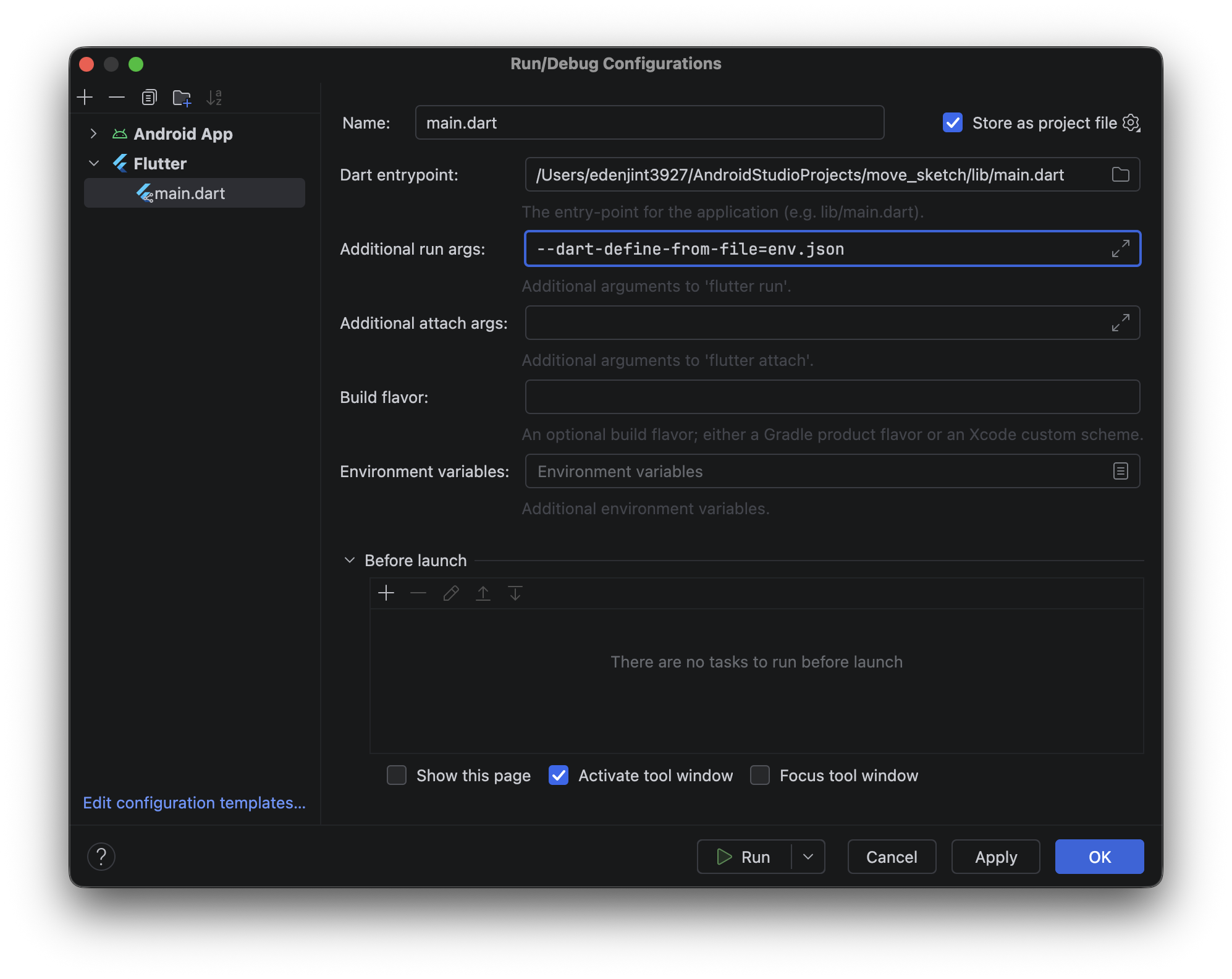This screenshot has height=979, width=1232.
Task: Open the environment variables editor icon
Action: (x=1120, y=471)
